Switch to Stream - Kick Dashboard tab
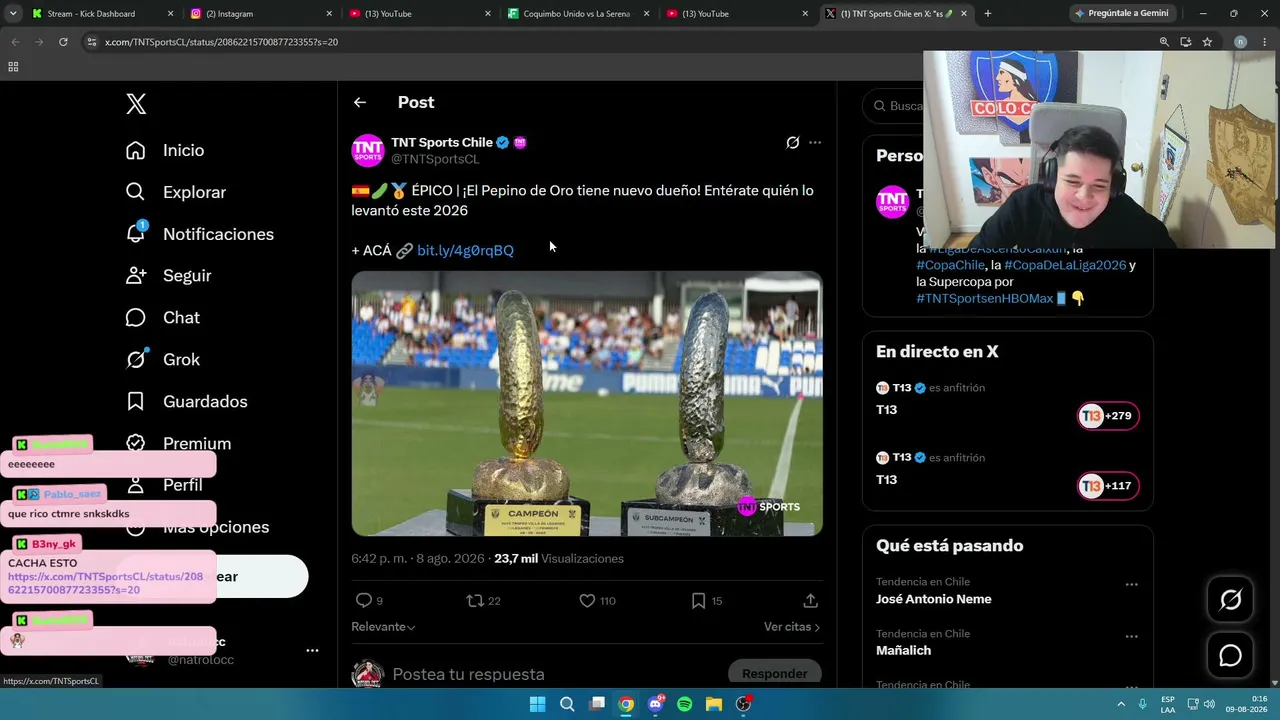The height and width of the screenshot is (720, 1280). pyautogui.click(x=101, y=14)
